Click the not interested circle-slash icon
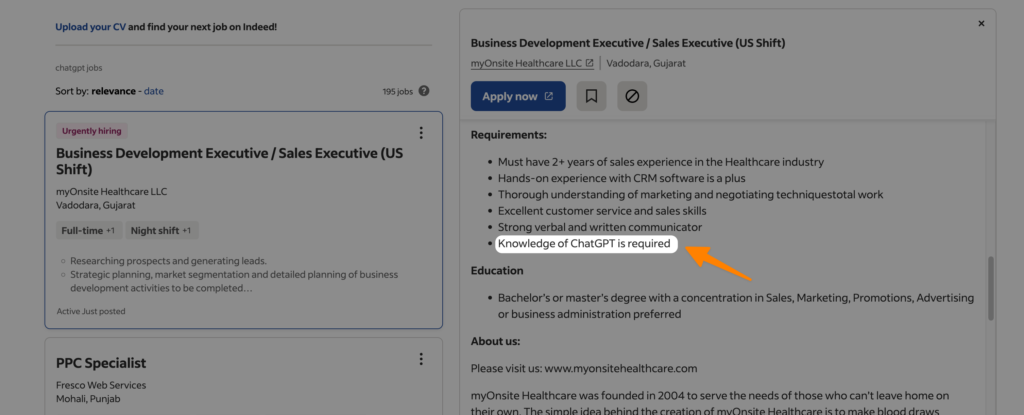Screen dimensions: 1024x415 (632, 97)
